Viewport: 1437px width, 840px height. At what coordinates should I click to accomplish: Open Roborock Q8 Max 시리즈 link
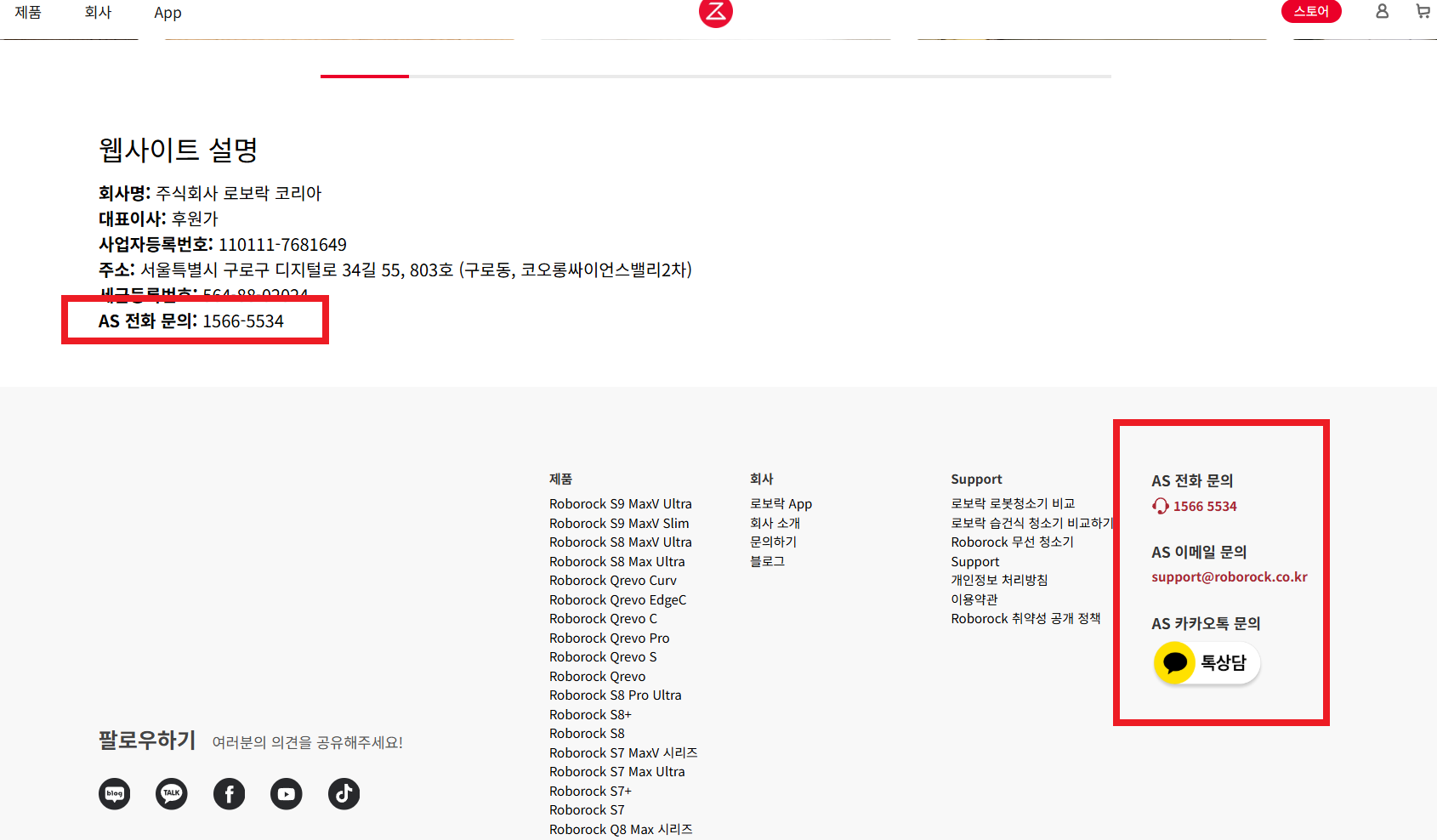point(621,830)
